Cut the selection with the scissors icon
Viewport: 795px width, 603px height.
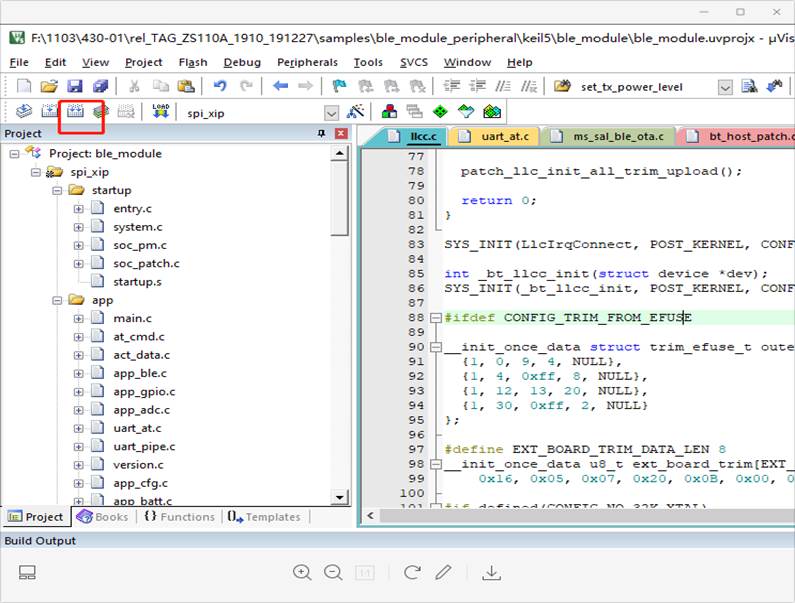[x=134, y=86]
